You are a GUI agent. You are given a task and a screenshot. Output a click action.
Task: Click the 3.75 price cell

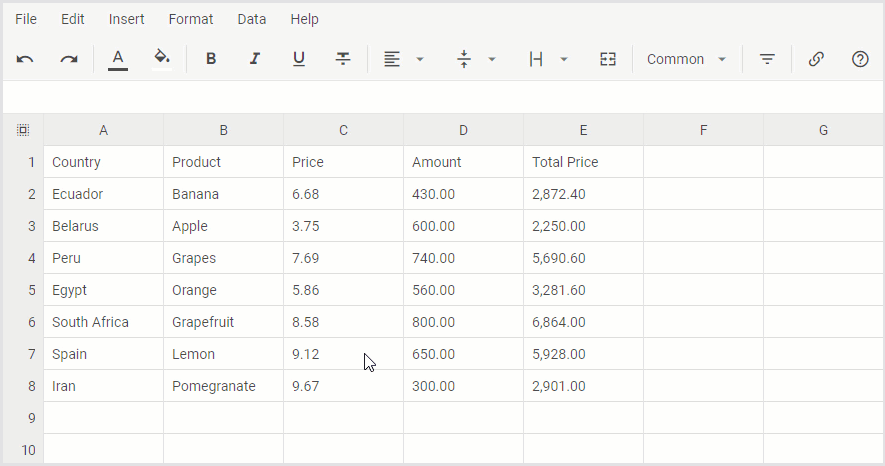click(x=344, y=226)
